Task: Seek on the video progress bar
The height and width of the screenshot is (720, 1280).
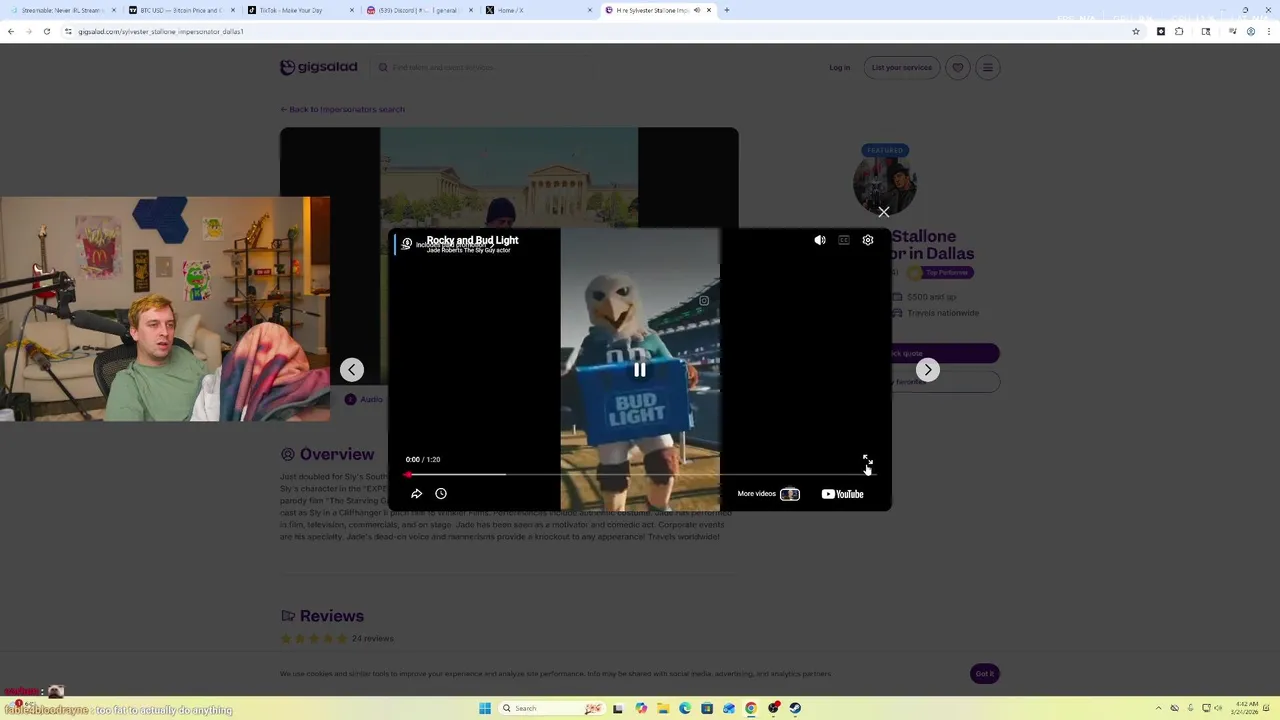Action: pyautogui.click(x=640, y=474)
